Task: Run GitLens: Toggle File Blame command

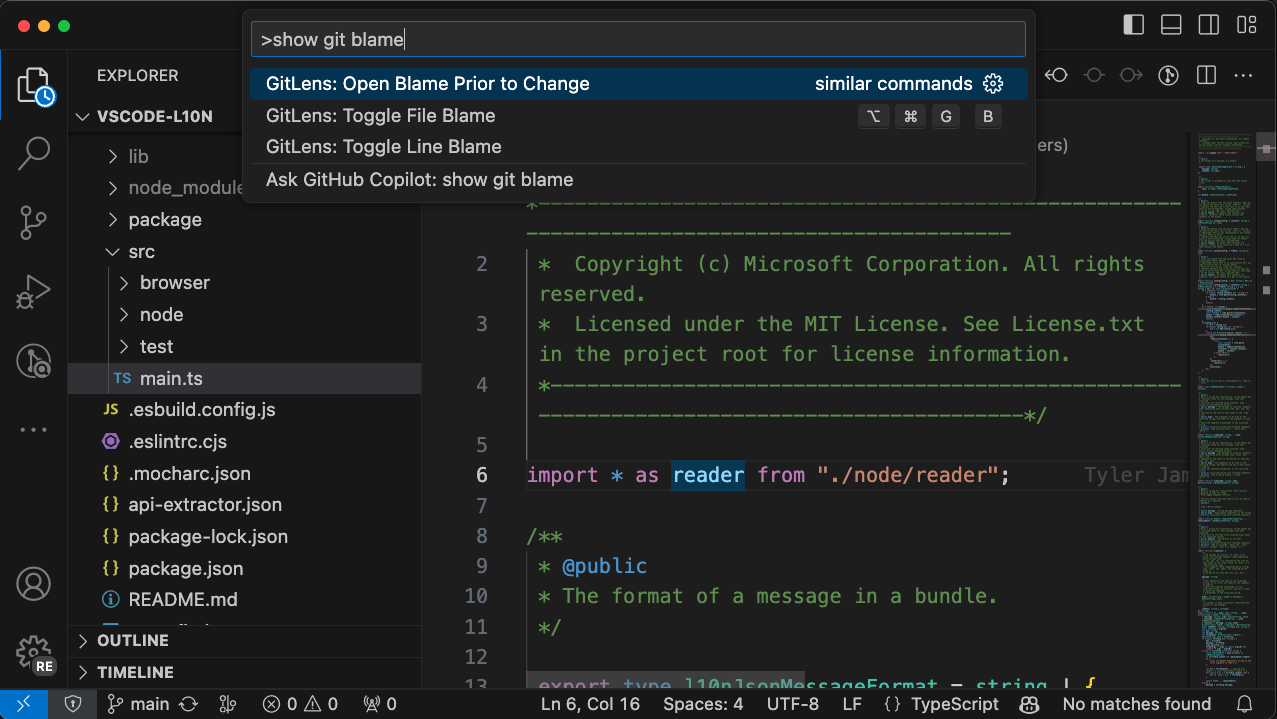Action: point(380,116)
